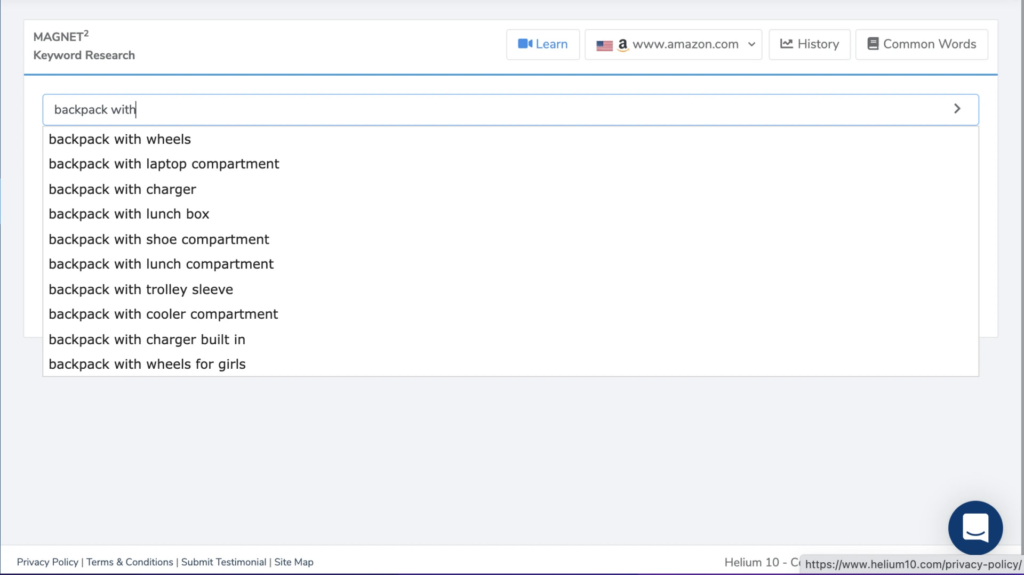This screenshot has width=1024, height=575.
Task: Select 'backpack with trolley sleeve' suggestion
Action: (x=141, y=289)
